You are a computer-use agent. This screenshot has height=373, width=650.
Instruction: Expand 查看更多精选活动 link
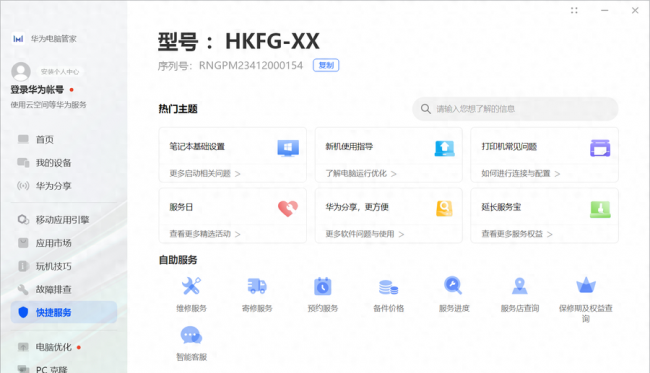[x=205, y=234]
